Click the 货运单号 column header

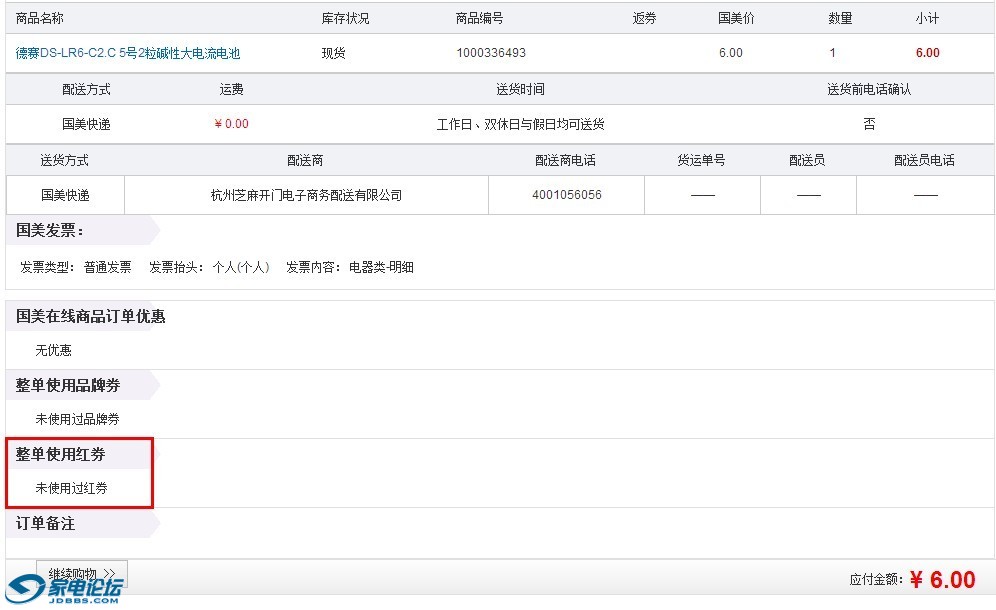pos(701,160)
